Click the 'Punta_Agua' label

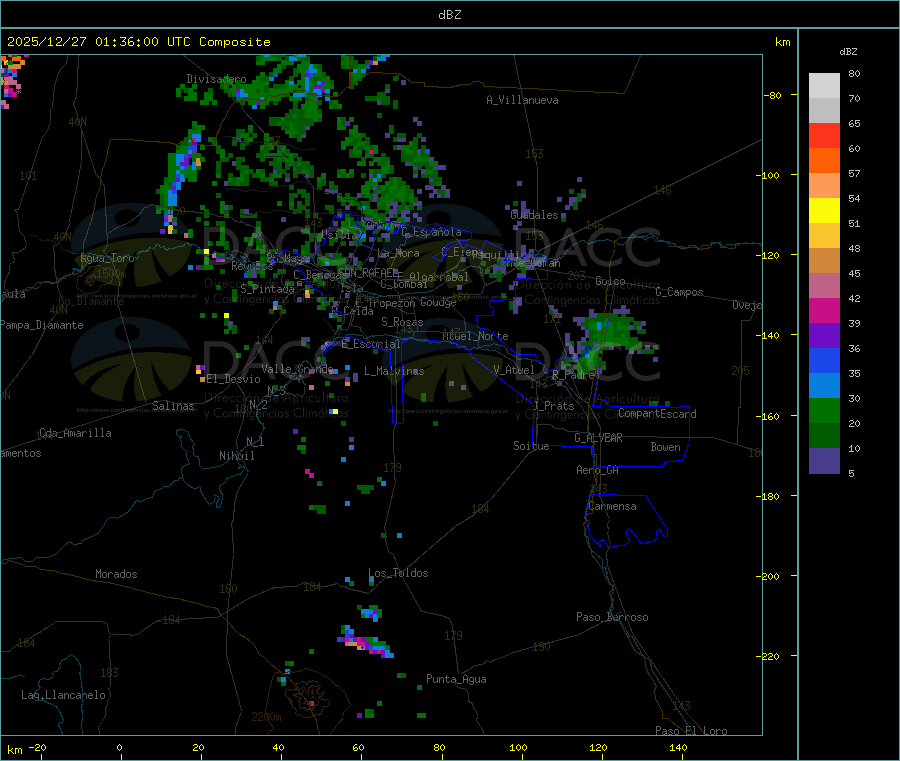[x=456, y=680]
